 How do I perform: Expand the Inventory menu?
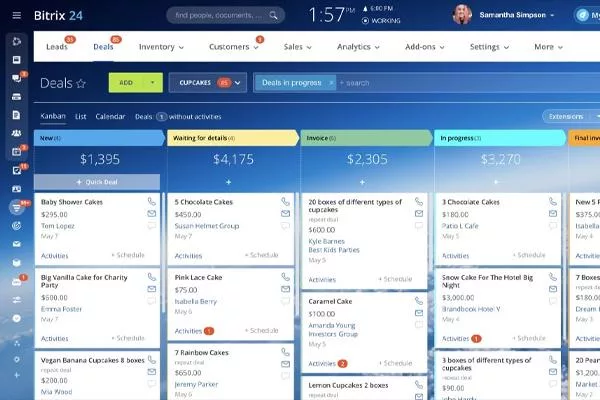(x=162, y=47)
